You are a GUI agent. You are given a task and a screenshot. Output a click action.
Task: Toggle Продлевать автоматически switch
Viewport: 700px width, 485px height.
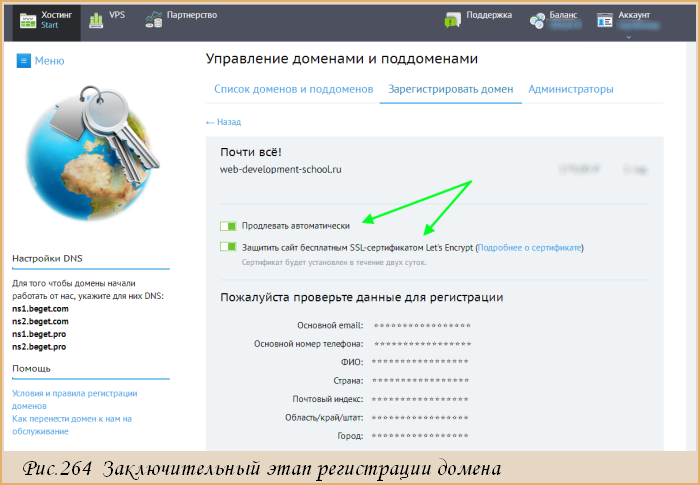[x=228, y=226]
